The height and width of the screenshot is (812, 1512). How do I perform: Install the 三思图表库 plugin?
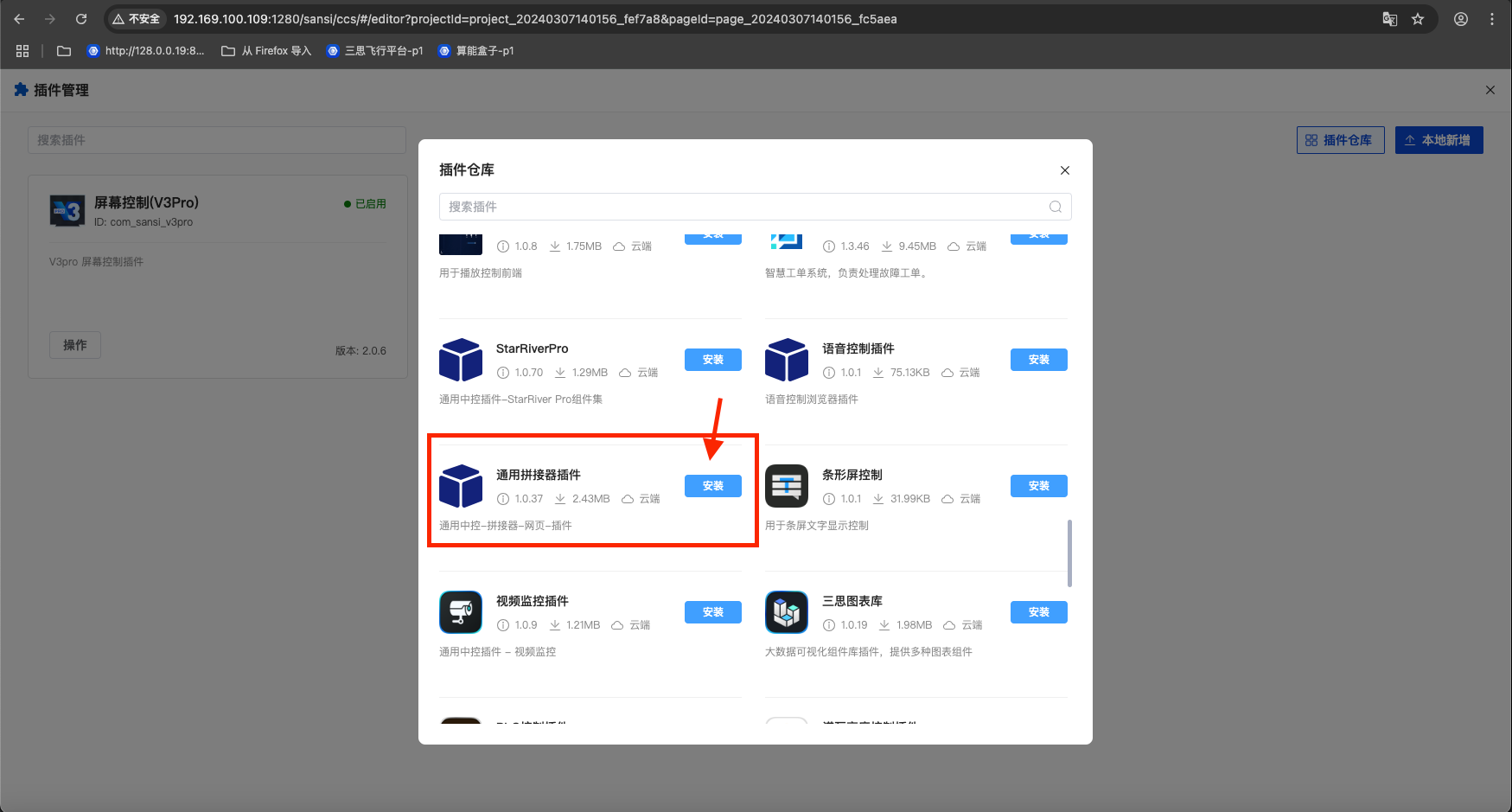click(1038, 612)
